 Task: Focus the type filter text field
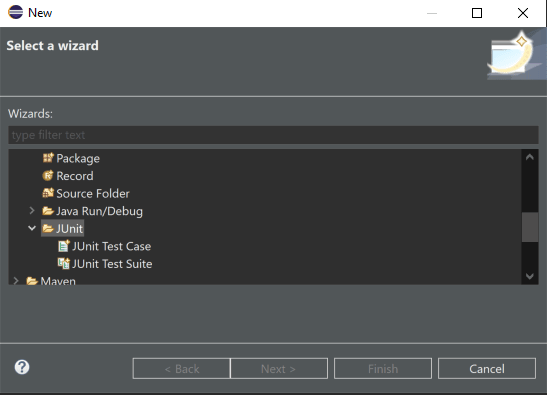(x=273, y=135)
